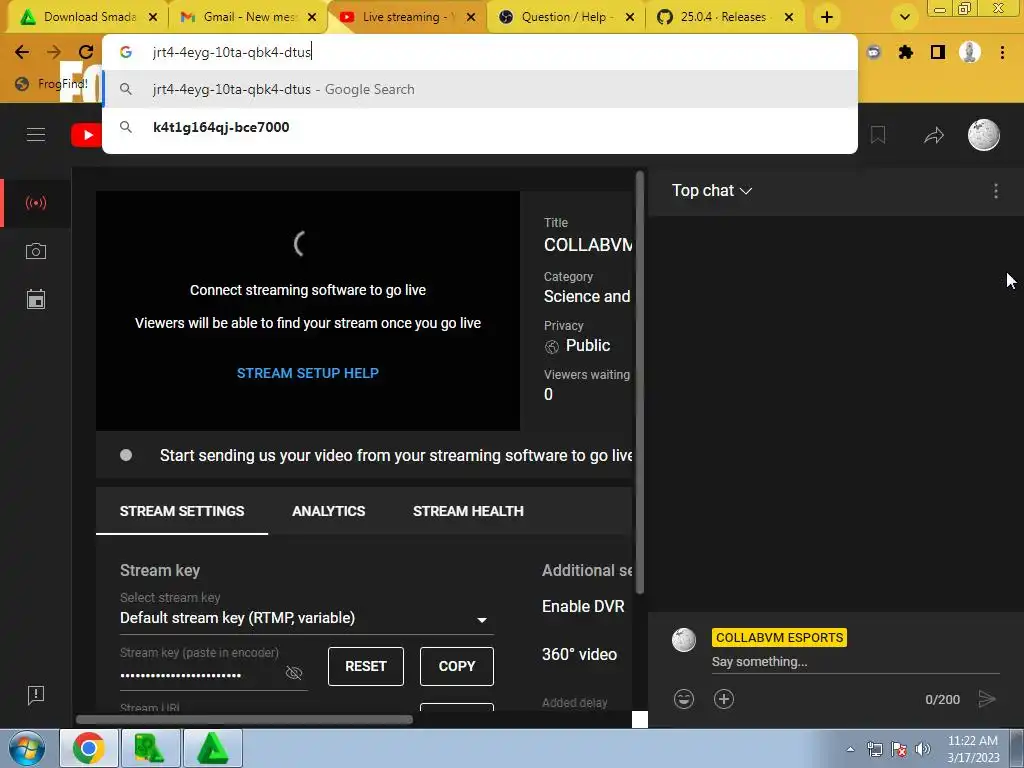The width and height of the screenshot is (1024, 768).
Task: Click the plus icon in chat box
Action: [724, 699]
